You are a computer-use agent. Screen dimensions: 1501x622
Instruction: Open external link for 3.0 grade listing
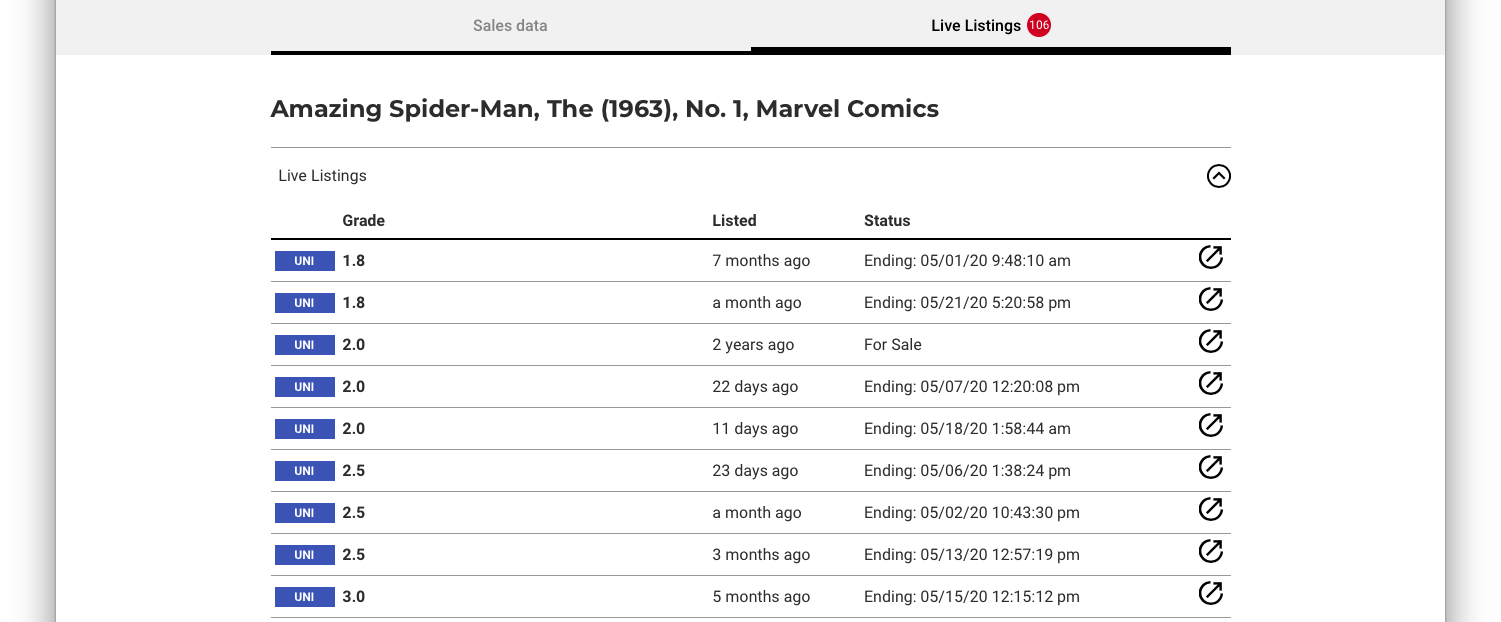click(1210, 594)
